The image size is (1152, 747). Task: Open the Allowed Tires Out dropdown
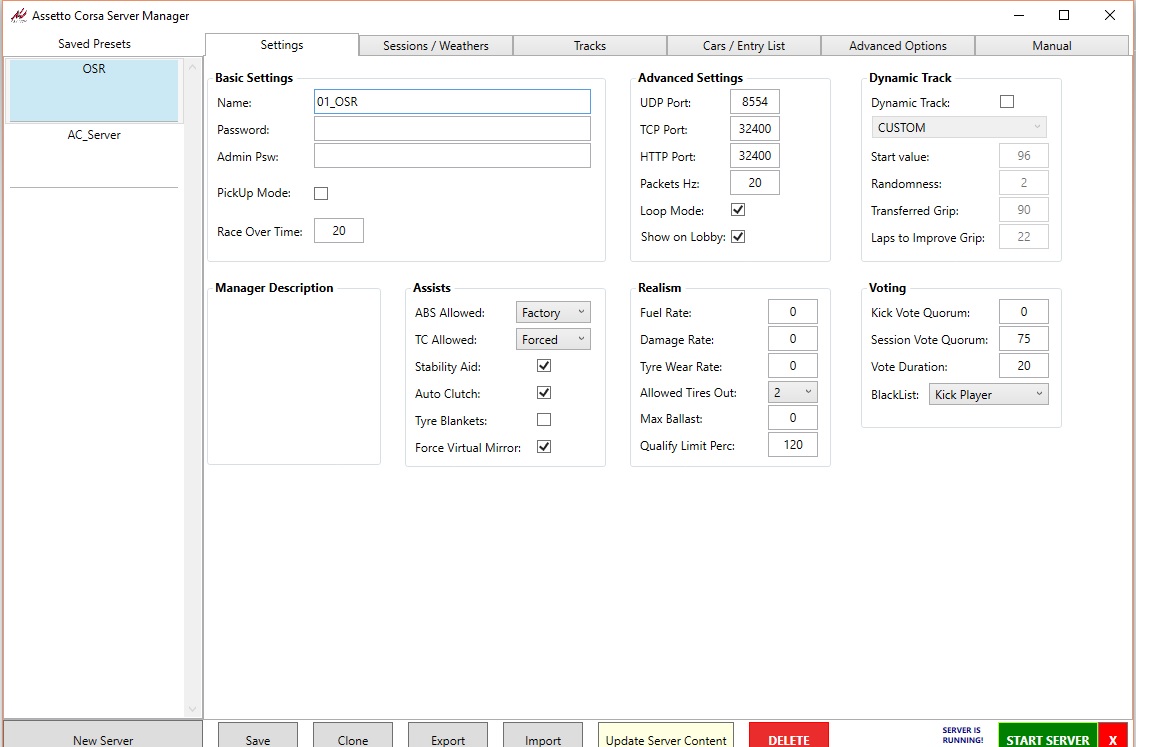tap(793, 392)
